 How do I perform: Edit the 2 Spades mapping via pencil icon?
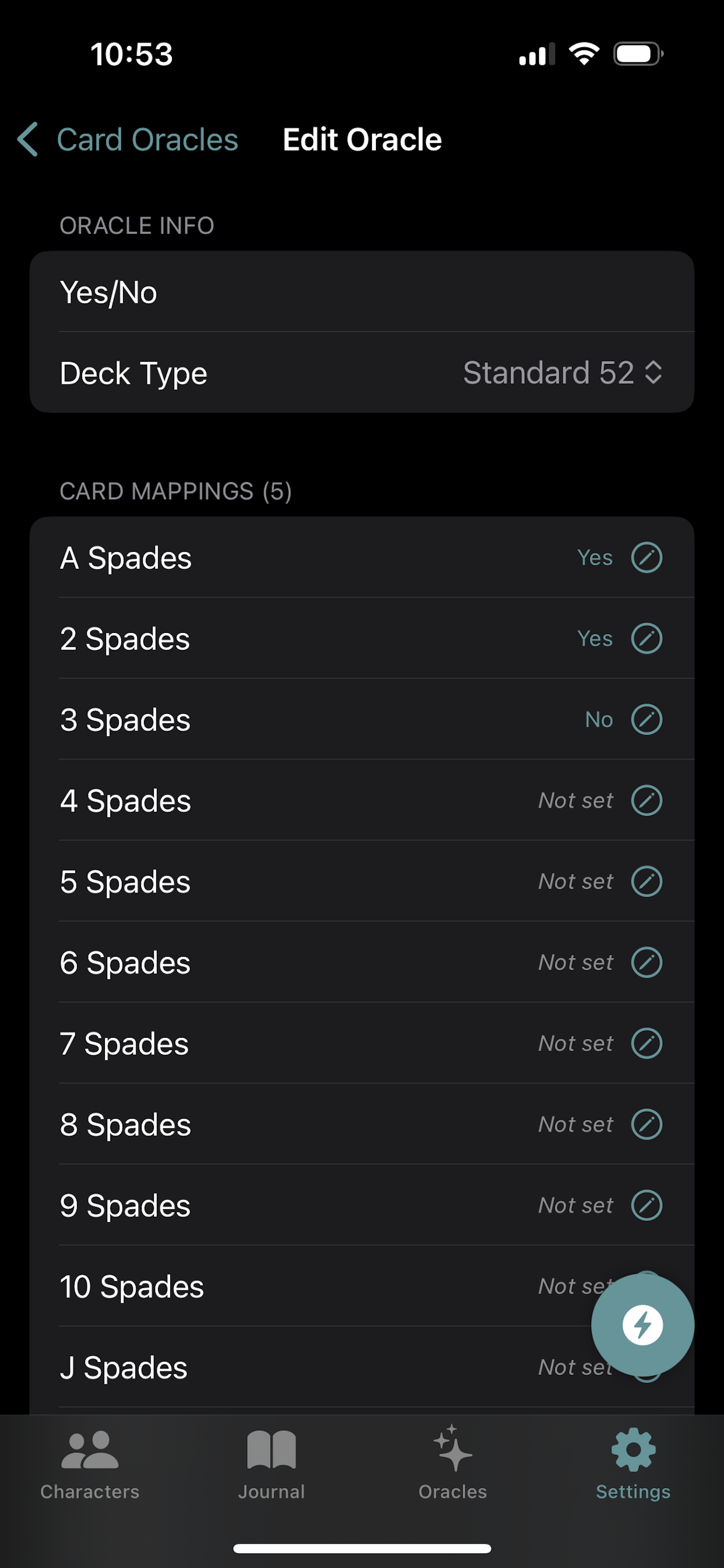click(646, 638)
